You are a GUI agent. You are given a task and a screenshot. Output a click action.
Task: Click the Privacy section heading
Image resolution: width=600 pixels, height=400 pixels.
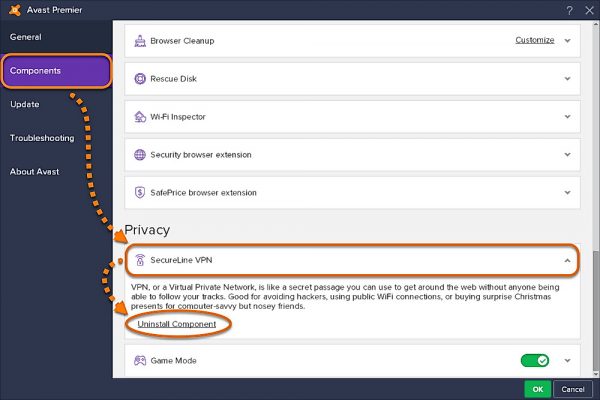(x=147, y=230)
